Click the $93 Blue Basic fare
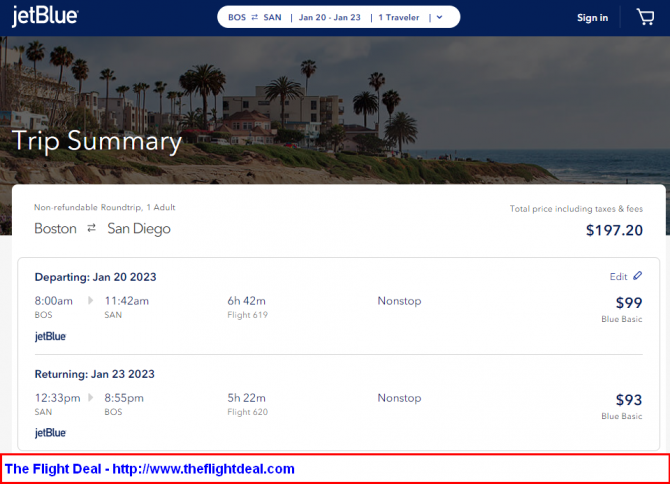Screen dimensions: 670x484 (x=628, y=400)
